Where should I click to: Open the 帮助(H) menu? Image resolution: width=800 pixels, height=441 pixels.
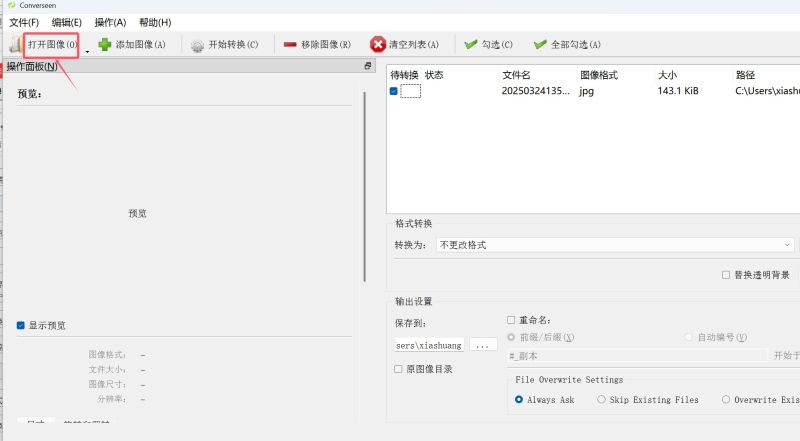point(155,22)
